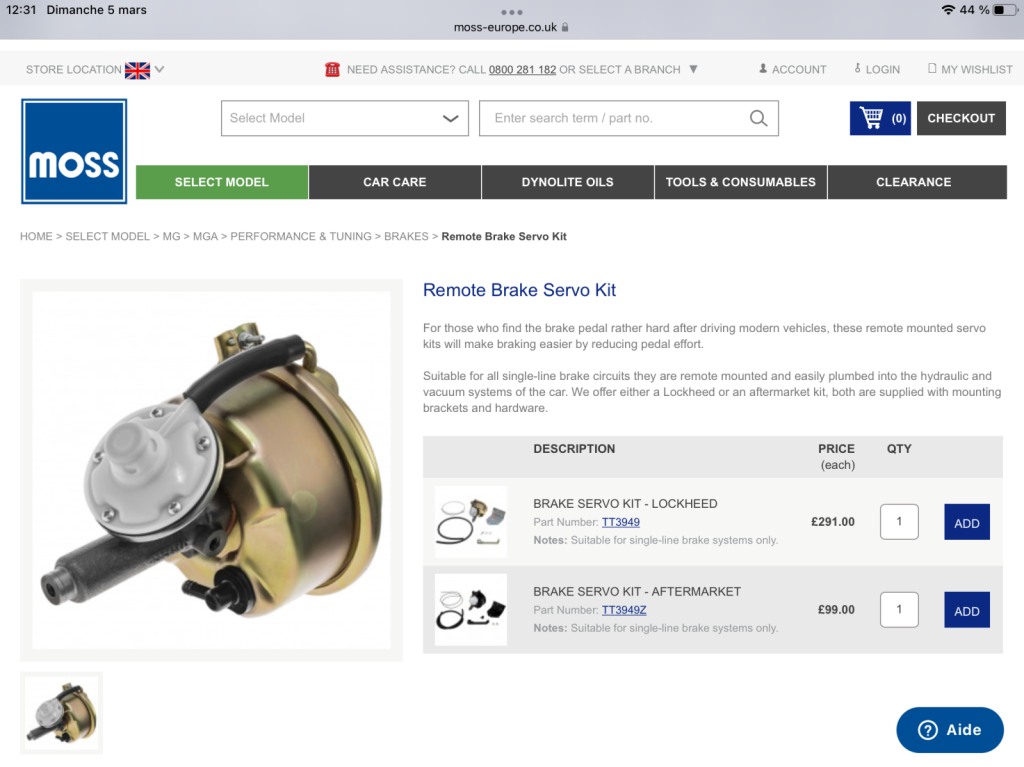Click quantity field for Lockheed kit

(899, 521)
